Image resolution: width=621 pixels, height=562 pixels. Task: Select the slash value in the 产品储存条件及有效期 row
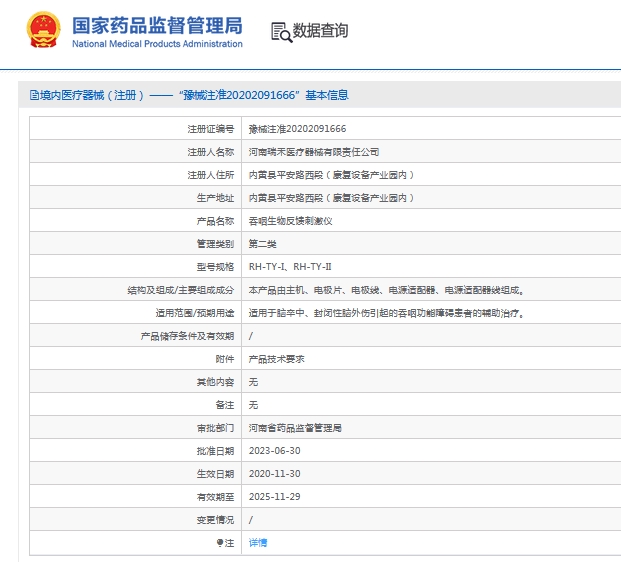pos(251,336)
